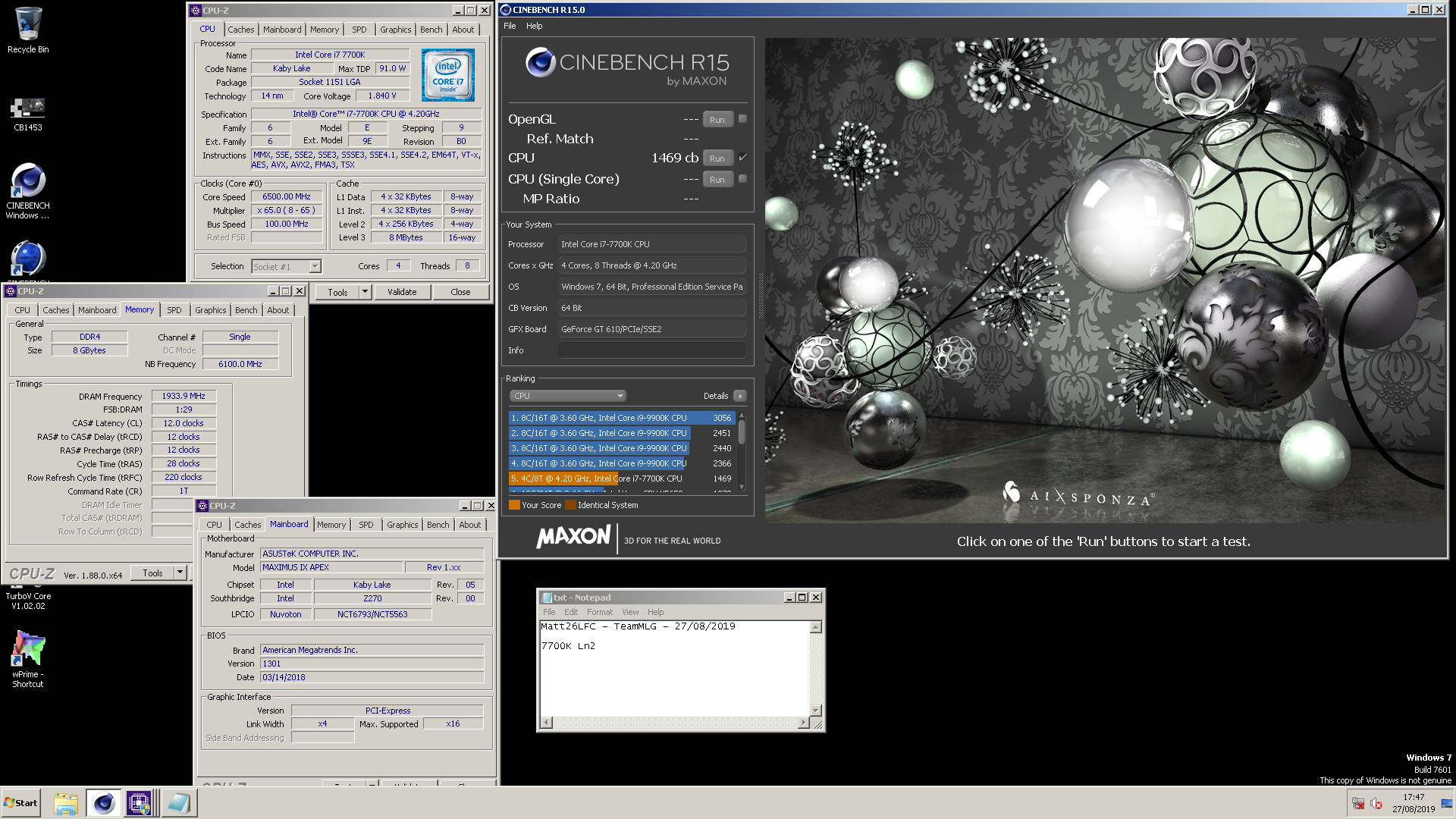Switch to Cinebench taskbar icon

tap(104, 803)
